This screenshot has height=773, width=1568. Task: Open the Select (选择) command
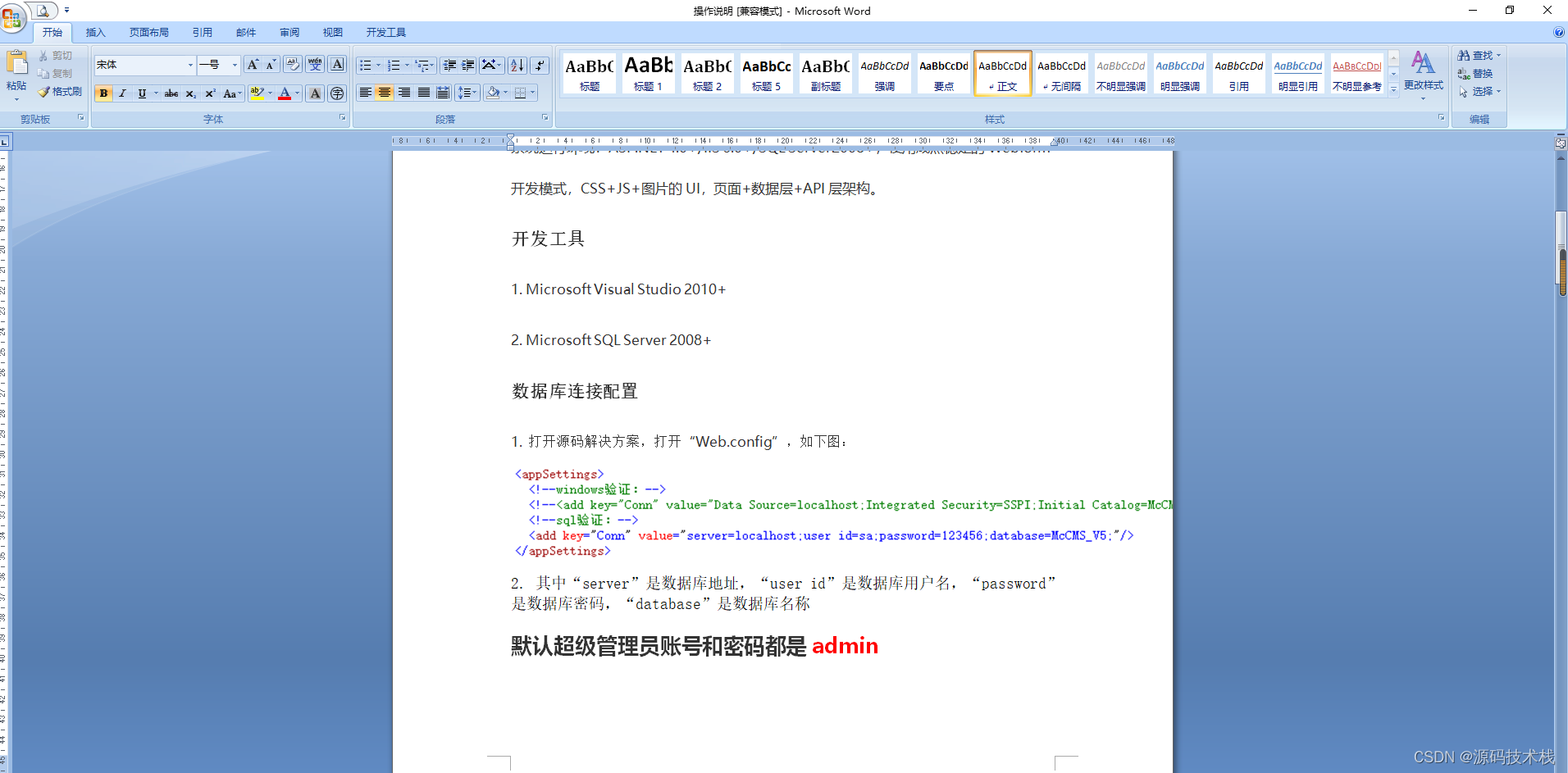click(1479, 92)
